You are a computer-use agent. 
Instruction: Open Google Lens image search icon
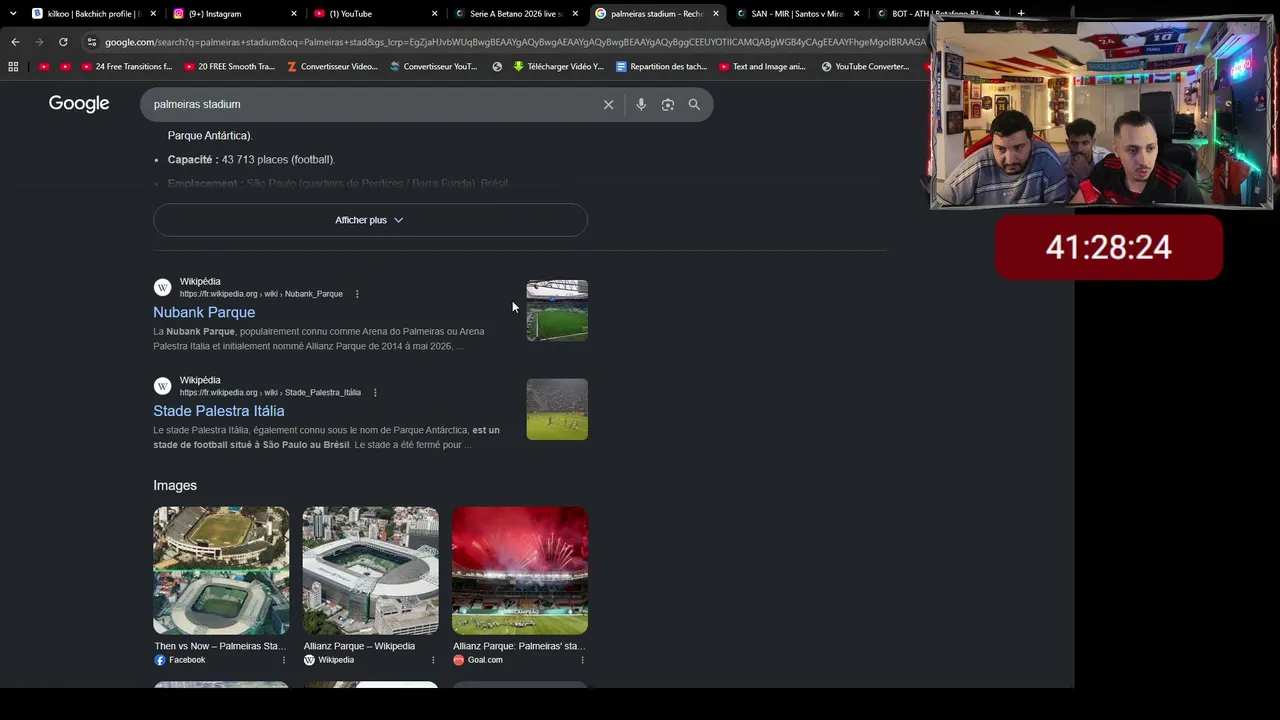(x=668, y=104)
